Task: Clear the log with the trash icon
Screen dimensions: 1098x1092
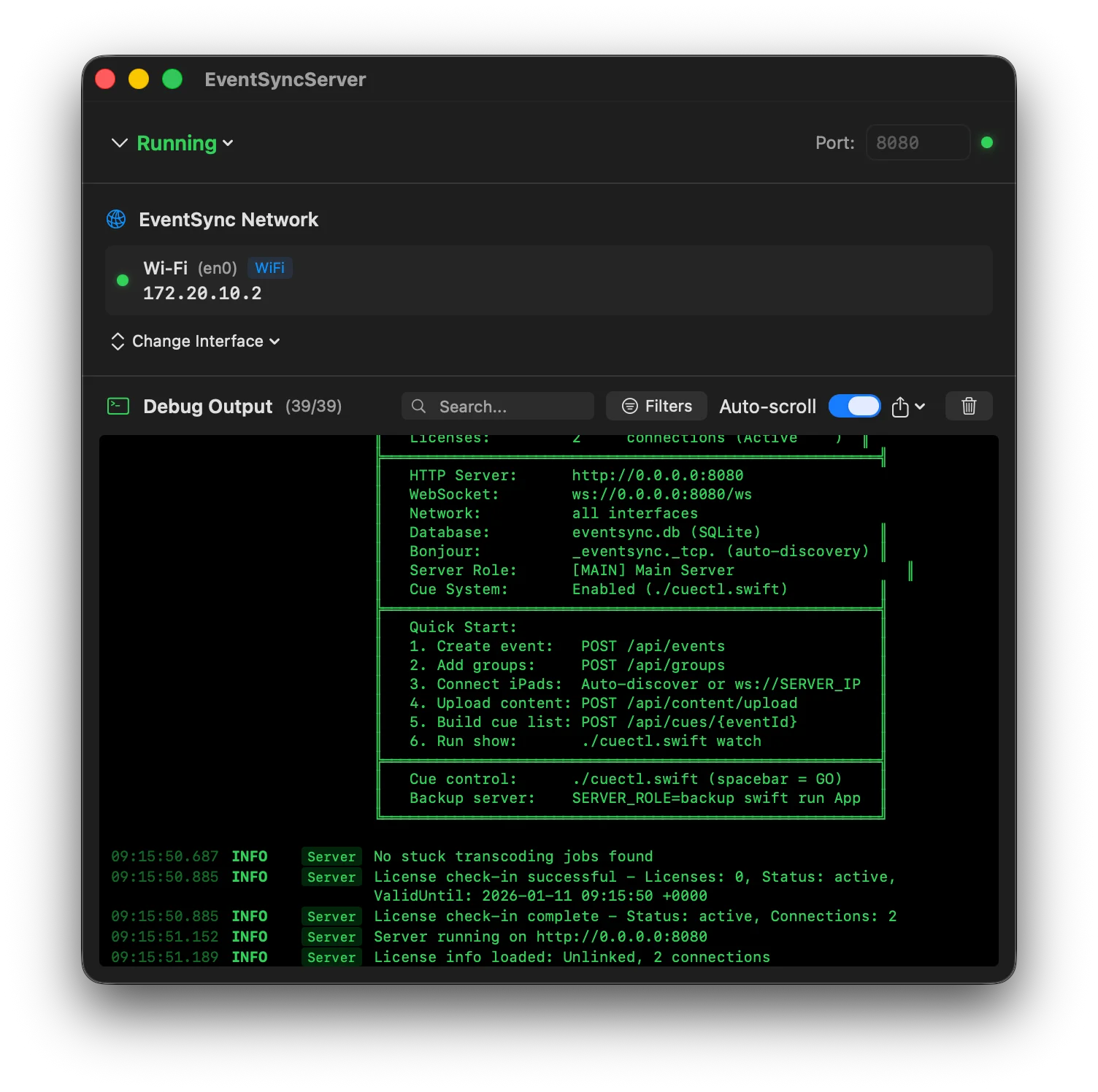Action: tap(969, 406)
